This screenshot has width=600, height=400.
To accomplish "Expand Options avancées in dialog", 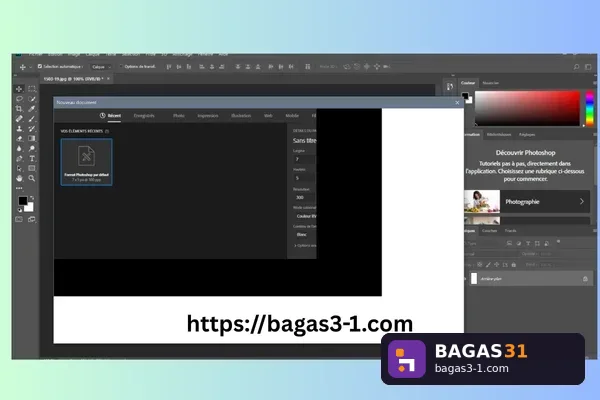I will [x=305, y=246].
